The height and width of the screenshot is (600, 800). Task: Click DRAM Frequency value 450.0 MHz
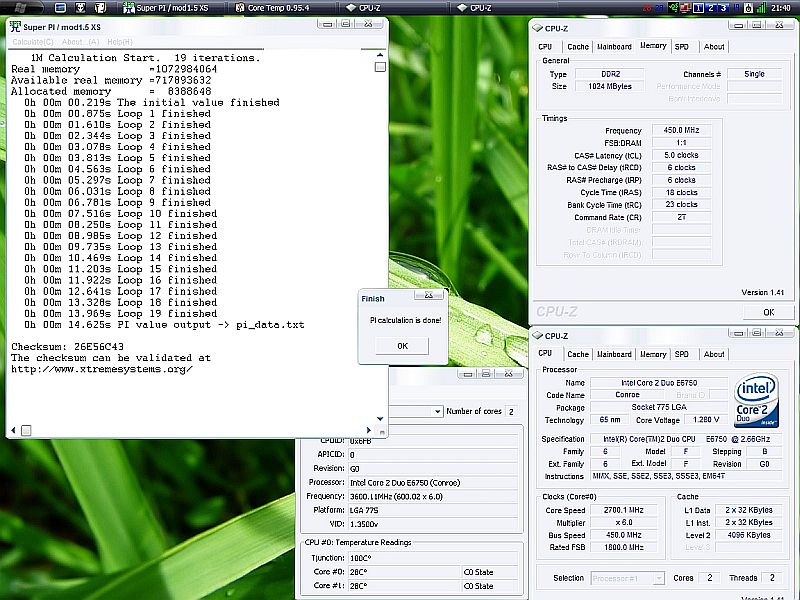coord(681,130)
